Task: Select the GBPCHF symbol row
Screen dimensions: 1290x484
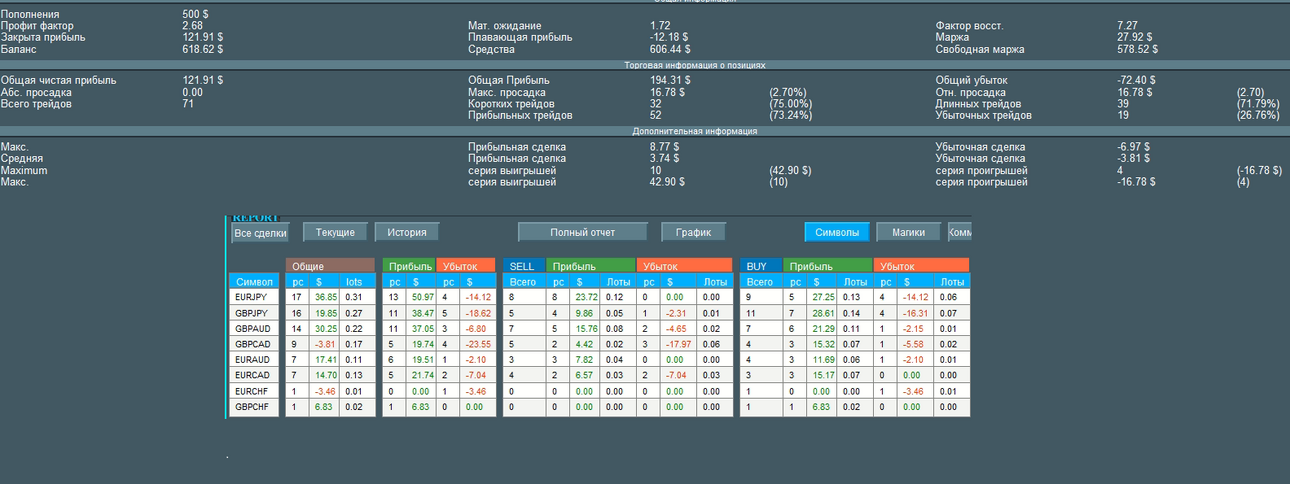Action: click(255, 407)
